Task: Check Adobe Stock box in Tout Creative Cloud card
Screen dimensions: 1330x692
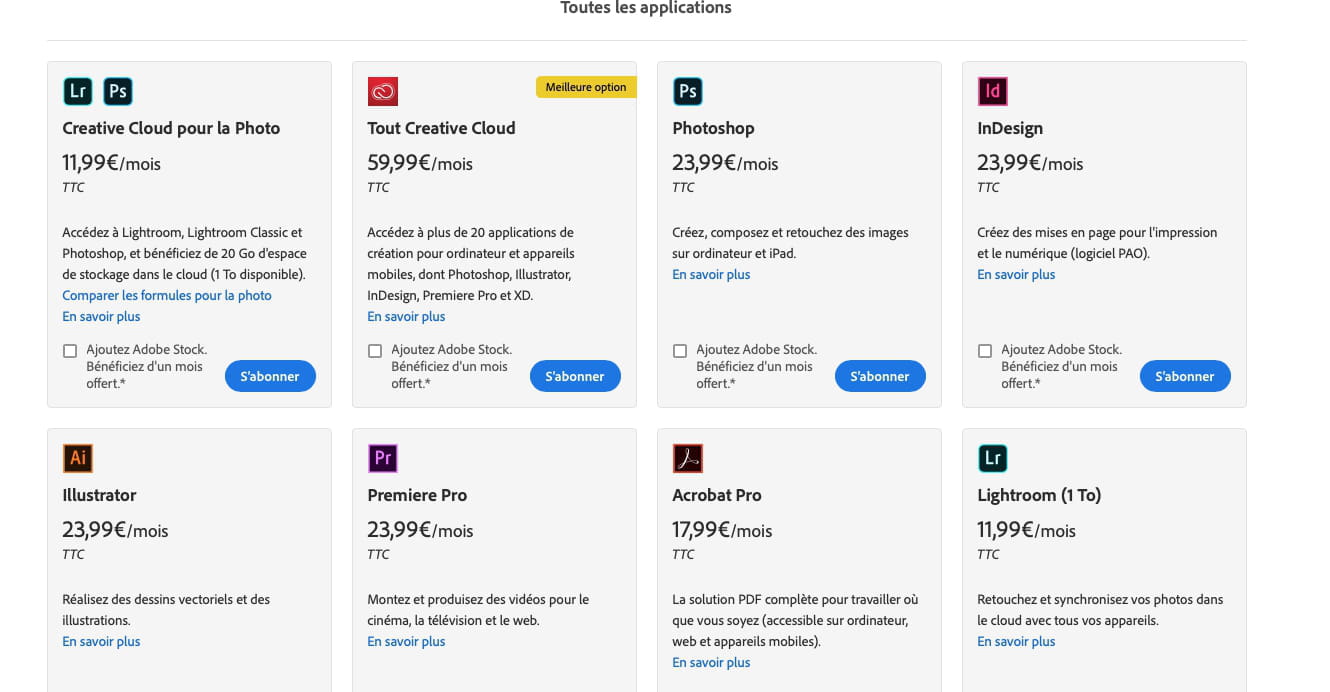Action: click(x=375, y=351)
